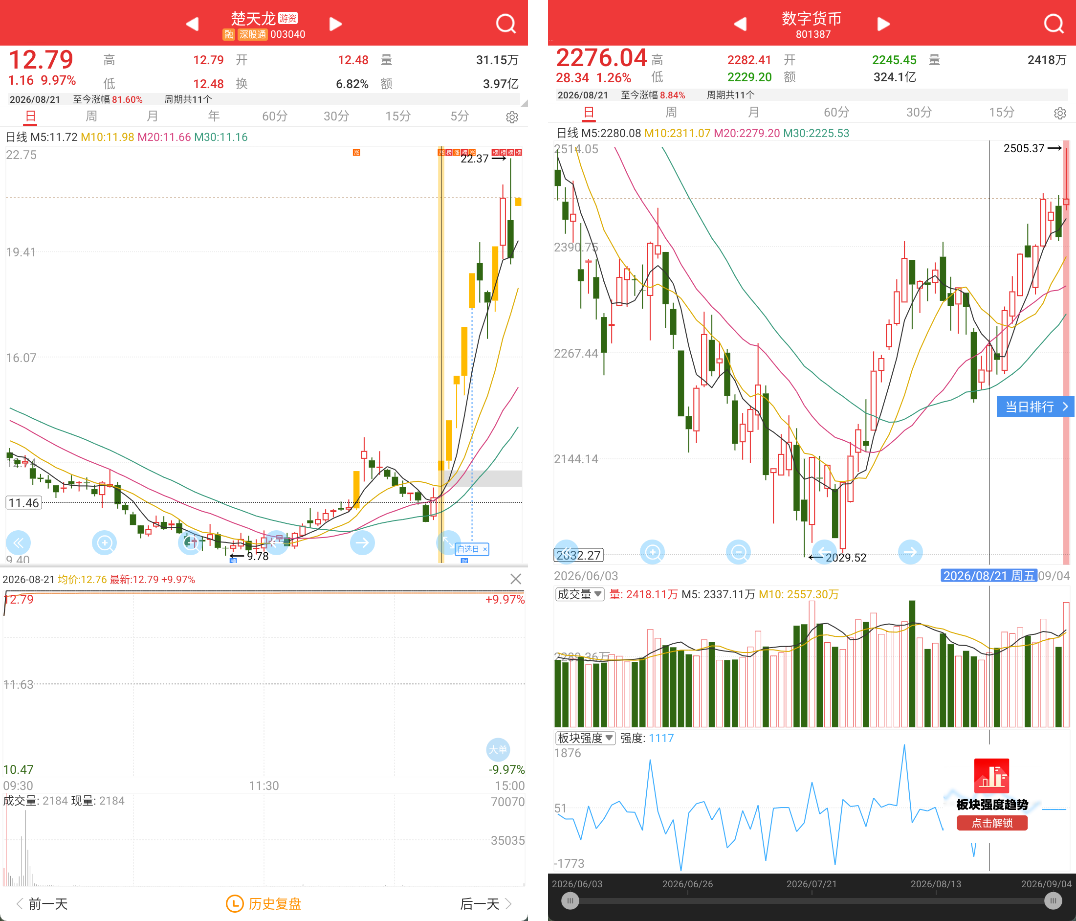Click the 数字货币 index value 2276.04
1076x921 pixels.
click(601, 58)
